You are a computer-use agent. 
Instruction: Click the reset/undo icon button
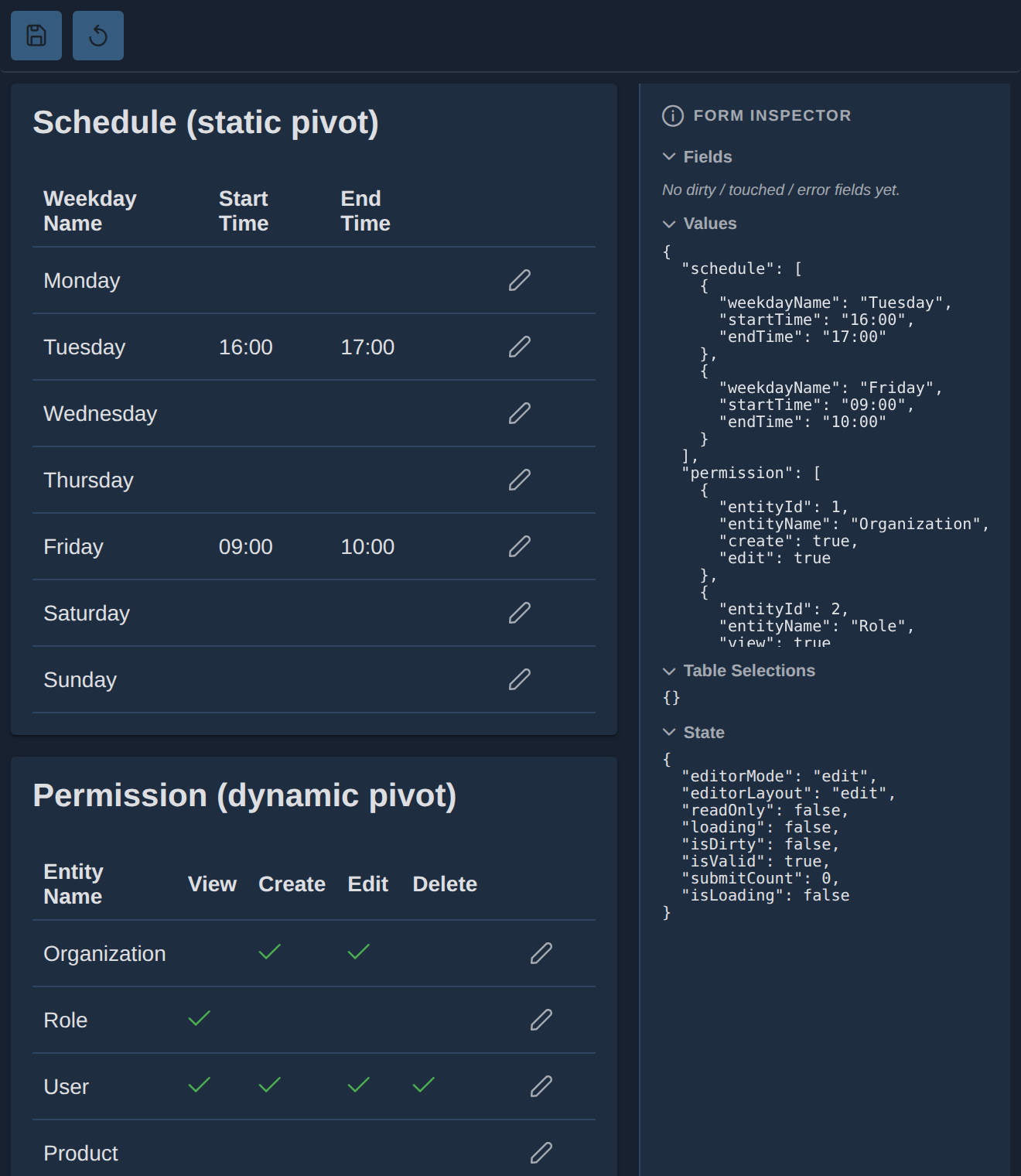(98, 36)
